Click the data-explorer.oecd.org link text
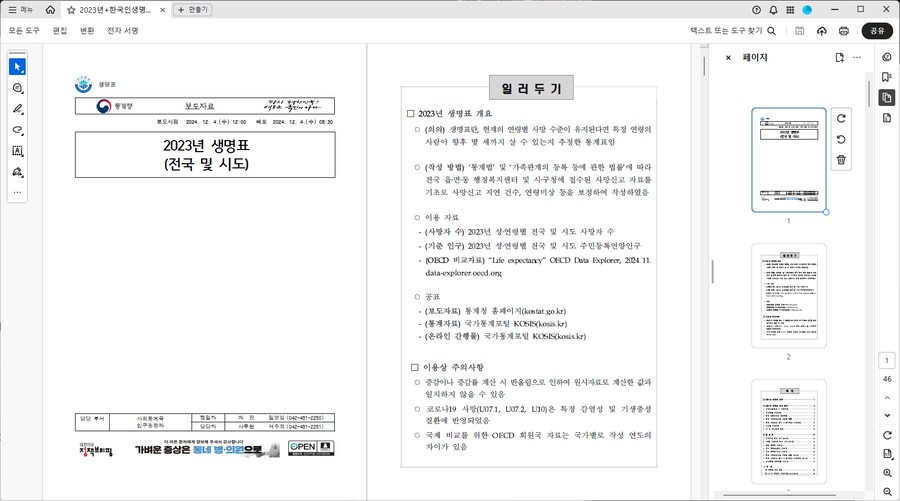This screenshot has width=900, height=501. click(463, 273)
